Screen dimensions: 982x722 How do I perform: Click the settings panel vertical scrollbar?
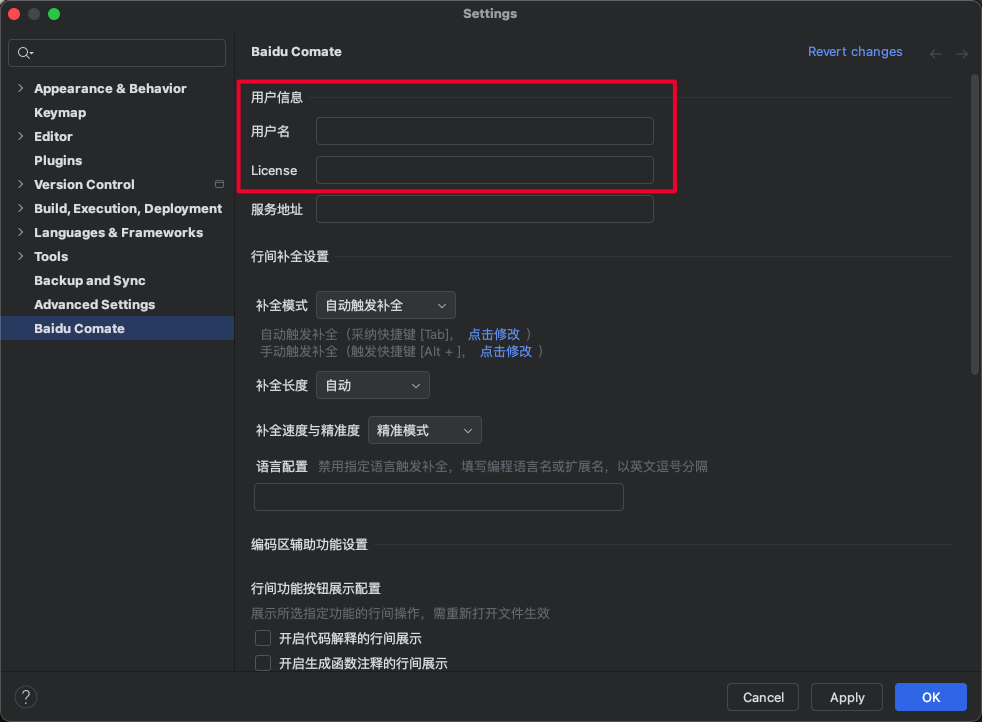tap(974, 225)
